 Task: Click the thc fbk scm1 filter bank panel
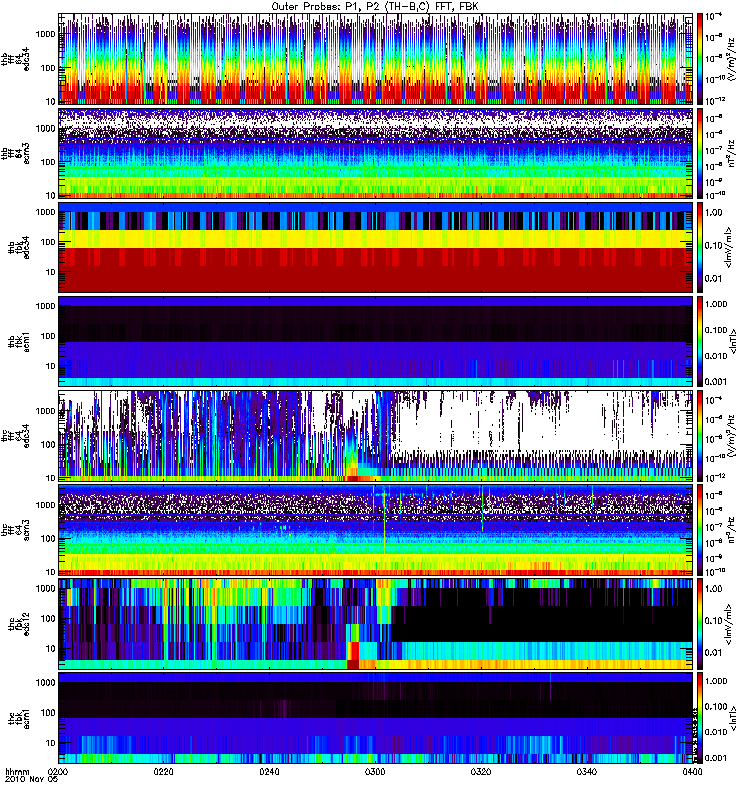click(x=376, y=718)
